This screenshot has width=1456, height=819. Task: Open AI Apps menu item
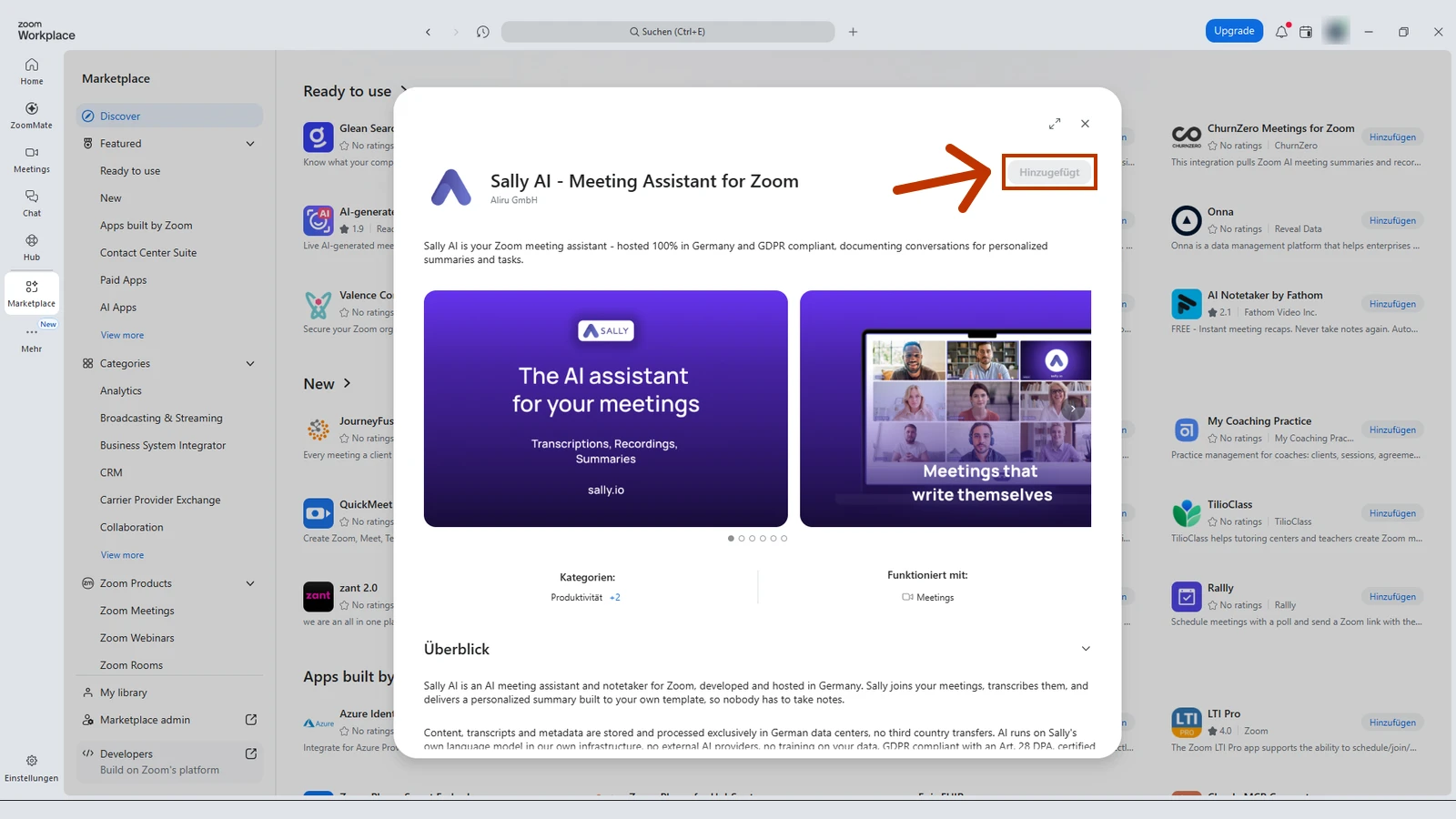point(118,308)
